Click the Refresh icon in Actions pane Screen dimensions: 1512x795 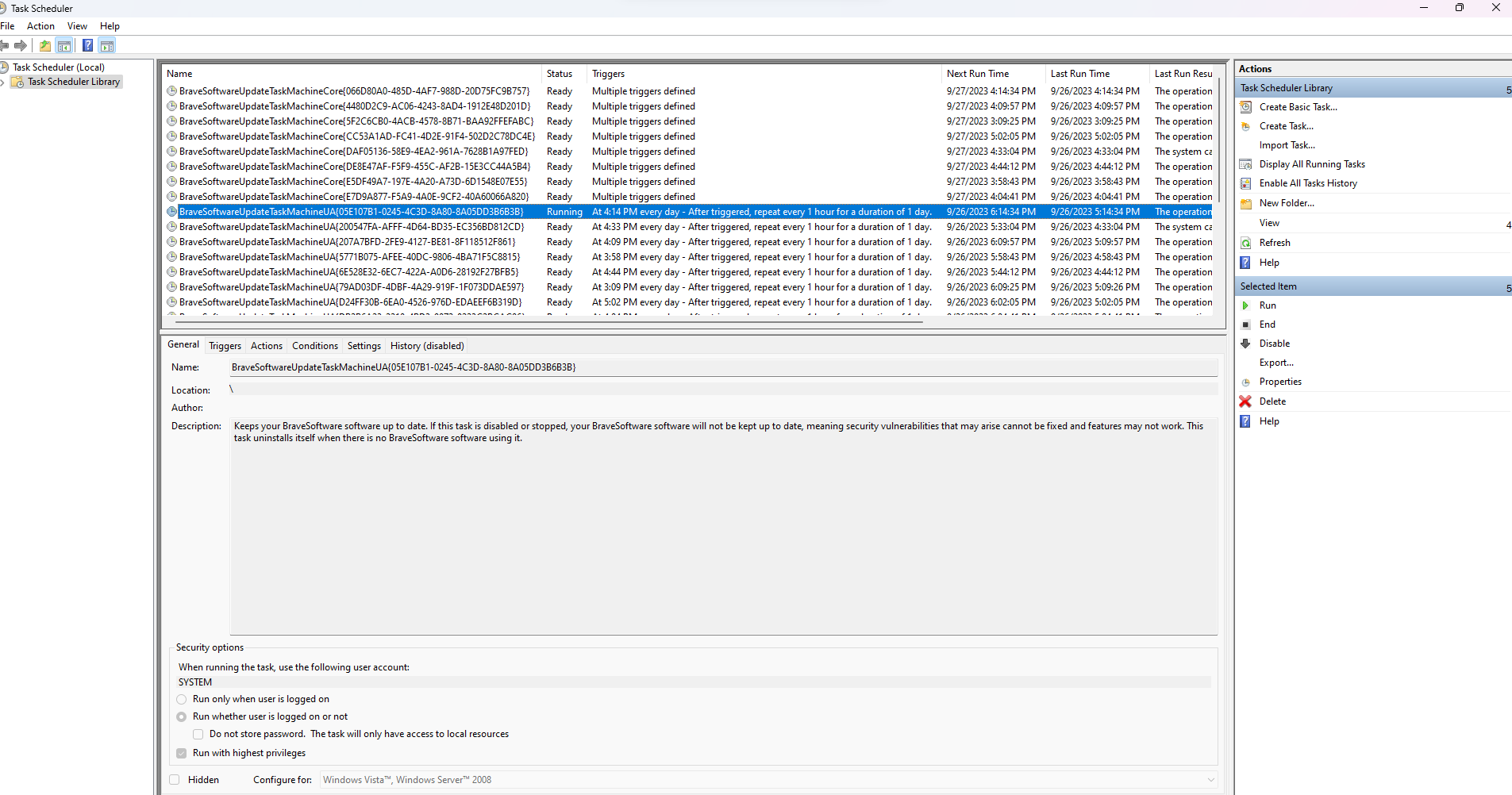[x=1246, y=242]
